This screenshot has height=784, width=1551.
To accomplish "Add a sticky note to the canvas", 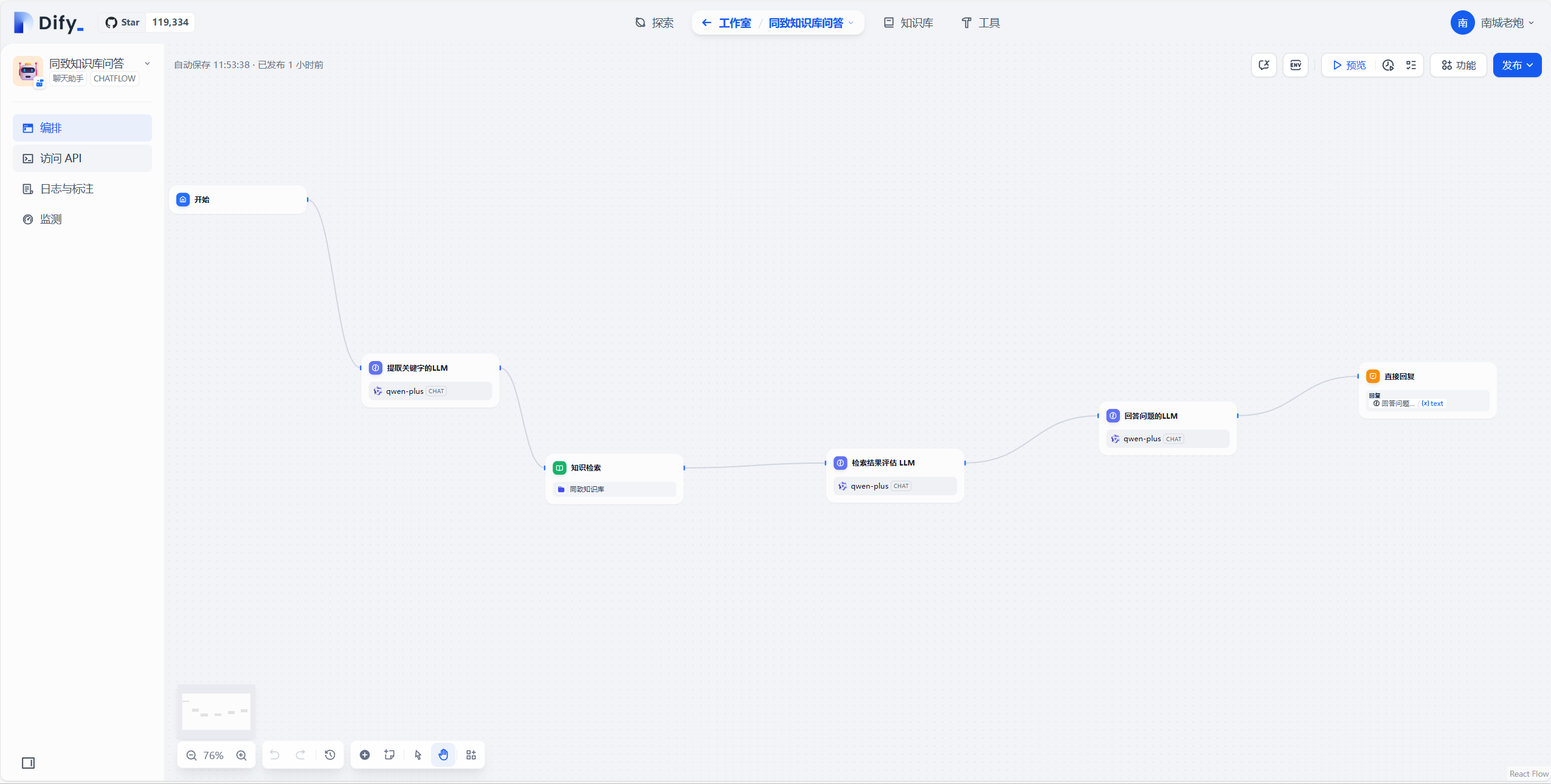I will tap(390, 755).
